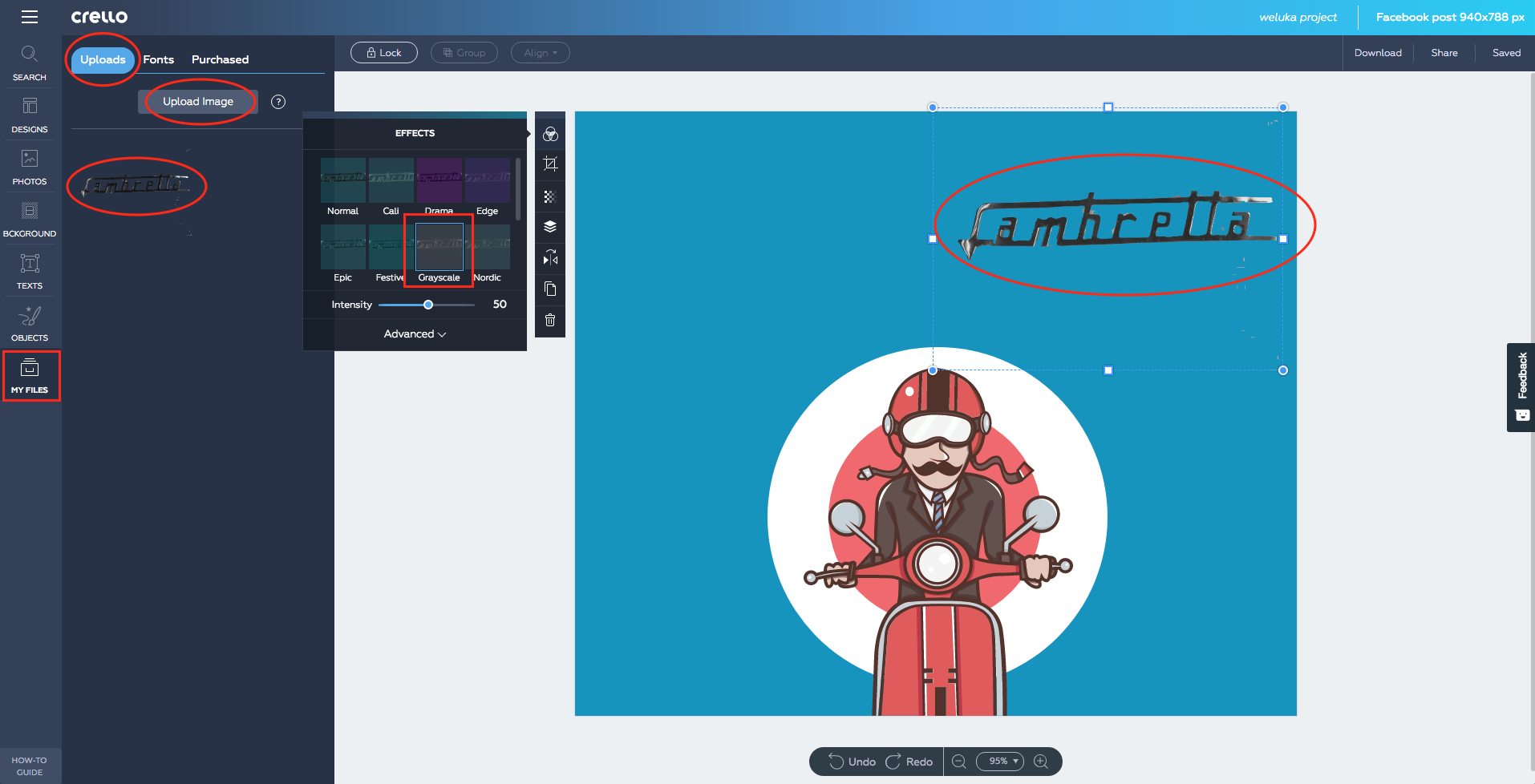Click Share in the top bar

coord(1444,53)
